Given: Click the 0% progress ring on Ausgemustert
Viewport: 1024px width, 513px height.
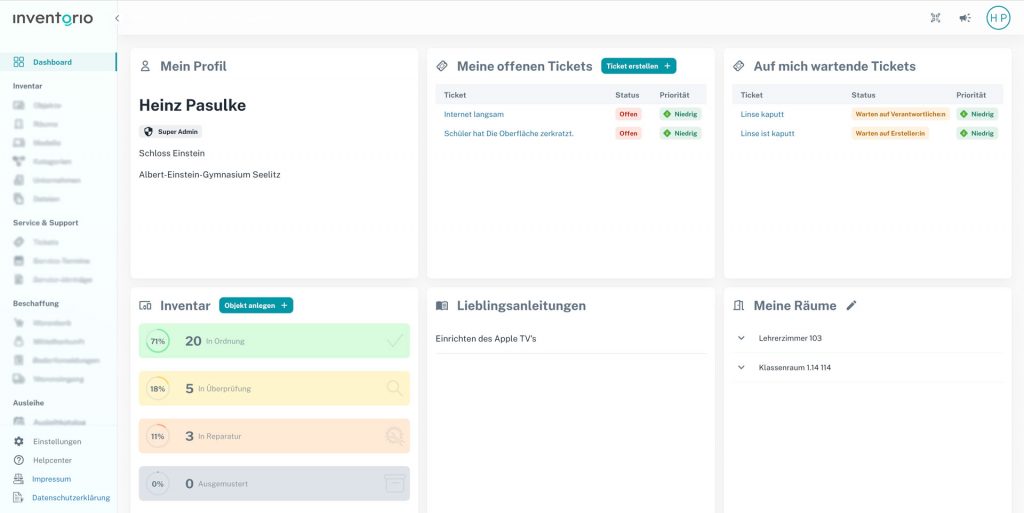Looking at the screenshot, I should (x=157, y=484).
